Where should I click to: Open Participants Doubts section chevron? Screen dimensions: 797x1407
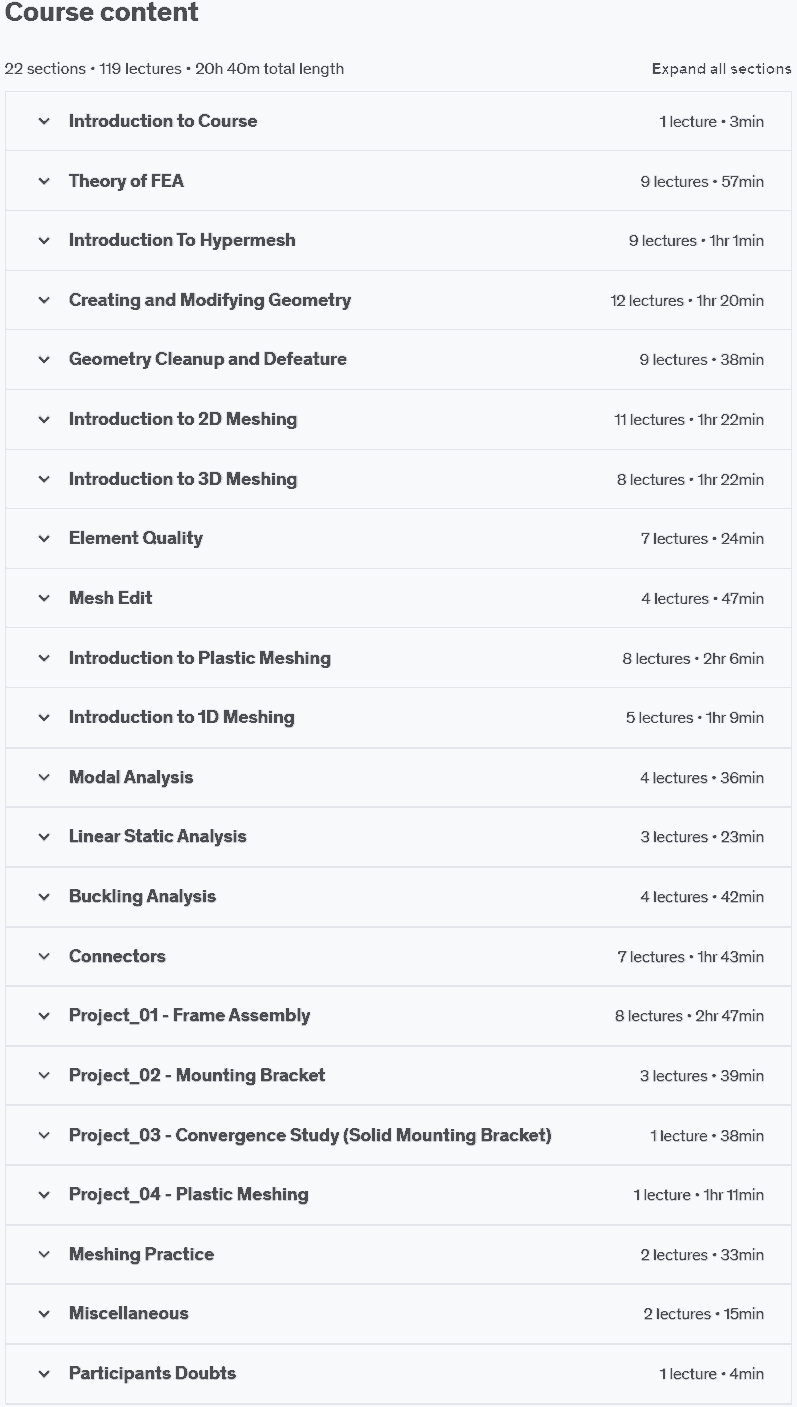pos(44,1373)
